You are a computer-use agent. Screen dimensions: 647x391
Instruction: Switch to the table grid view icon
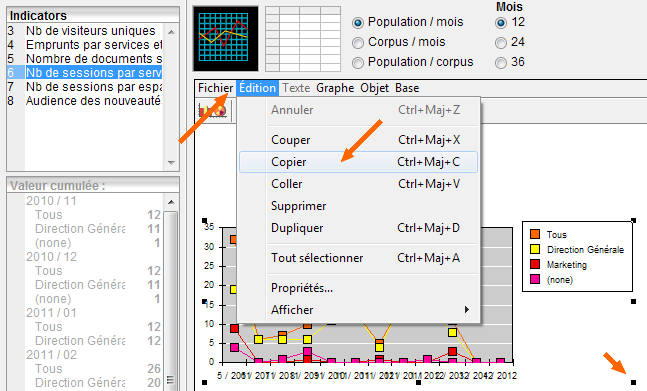tap(303, 39)
